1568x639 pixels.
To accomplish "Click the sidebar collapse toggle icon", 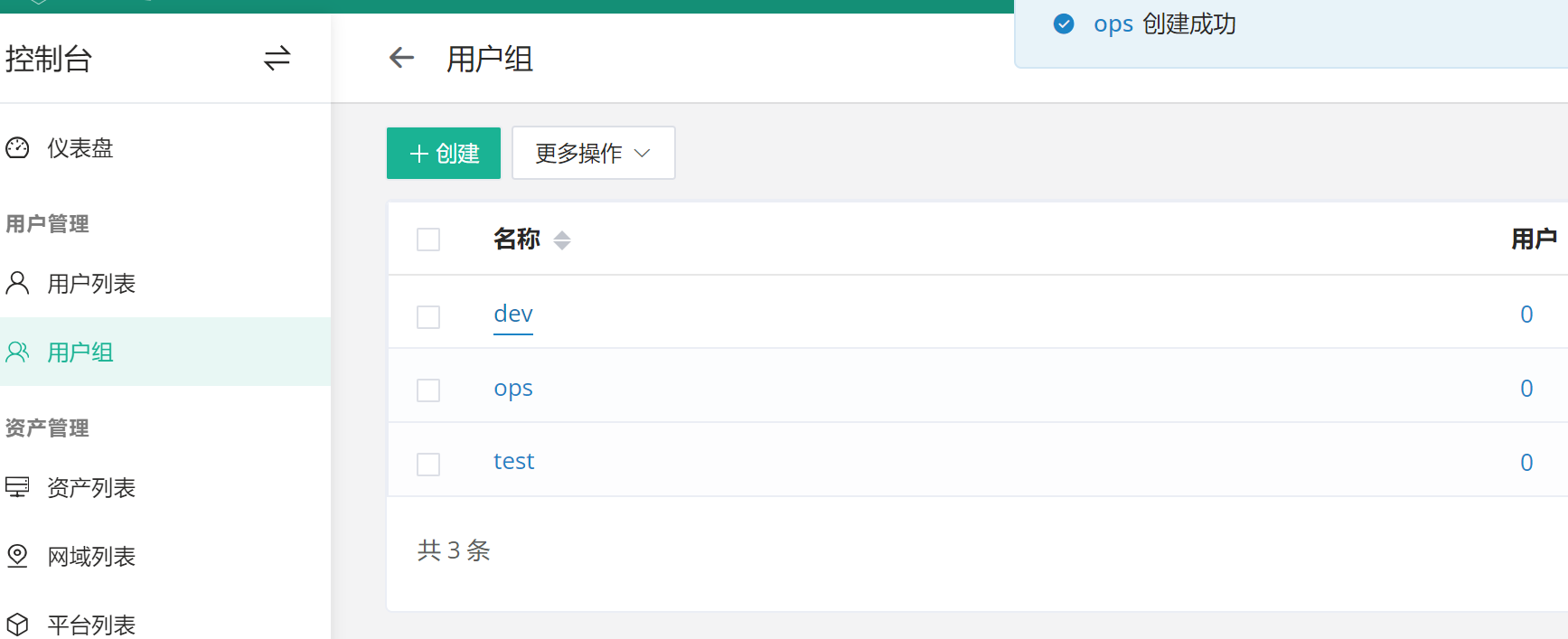I will (x=277, y=59).
